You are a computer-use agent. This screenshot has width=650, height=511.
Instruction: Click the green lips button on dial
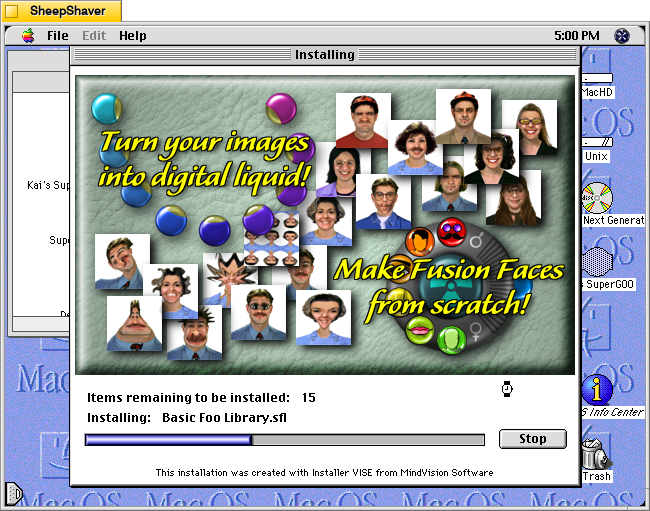420,330
